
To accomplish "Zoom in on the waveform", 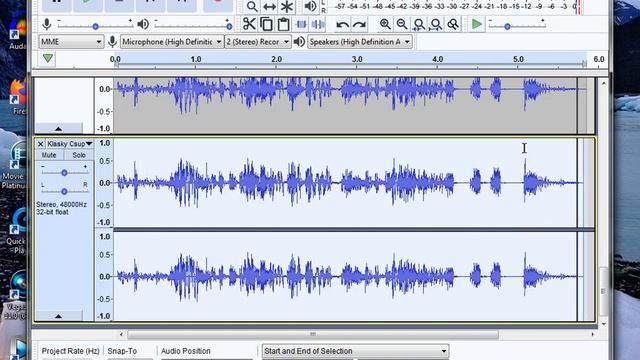I will pos(385,24).
